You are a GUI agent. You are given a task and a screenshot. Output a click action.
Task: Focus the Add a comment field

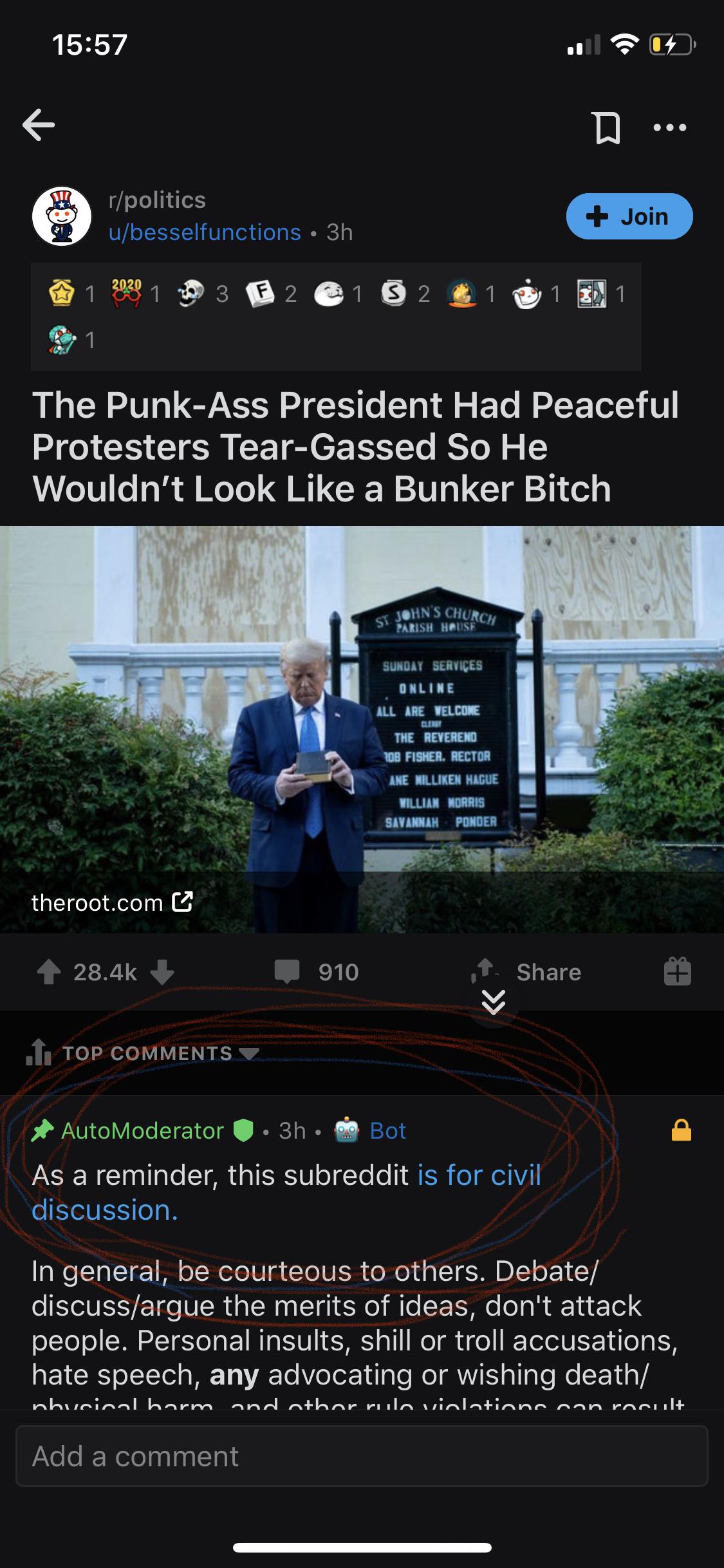coord(362,1456)
